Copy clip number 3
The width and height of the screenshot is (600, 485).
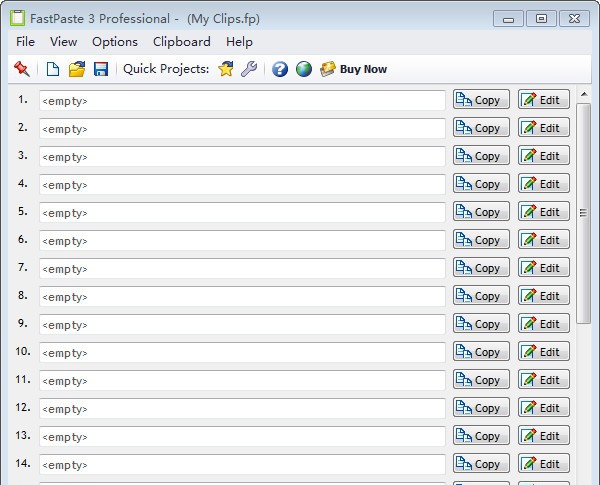[481, 155]
